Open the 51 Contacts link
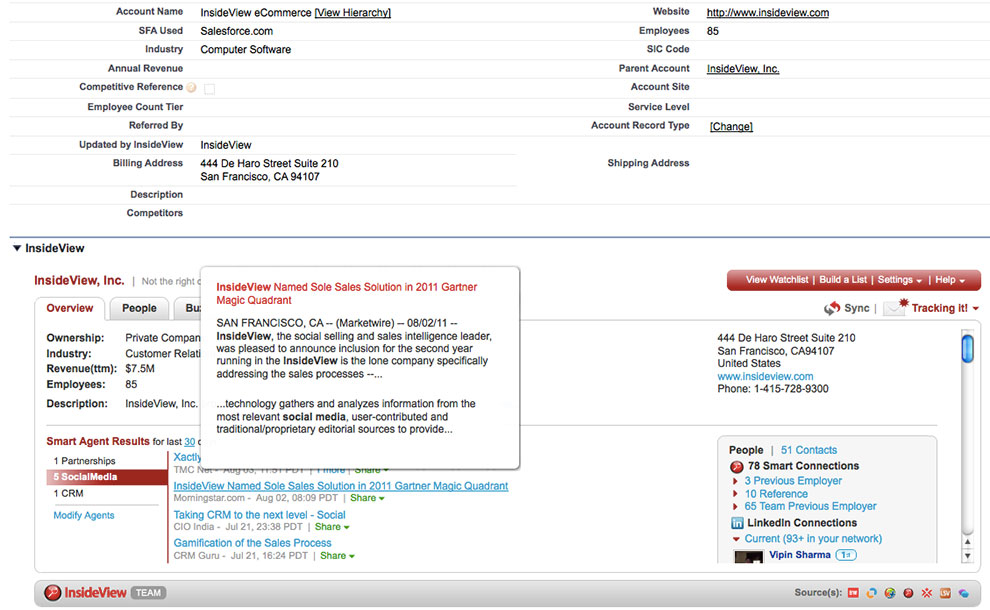Screen dimensions: 990x610 tap(809, 450)
